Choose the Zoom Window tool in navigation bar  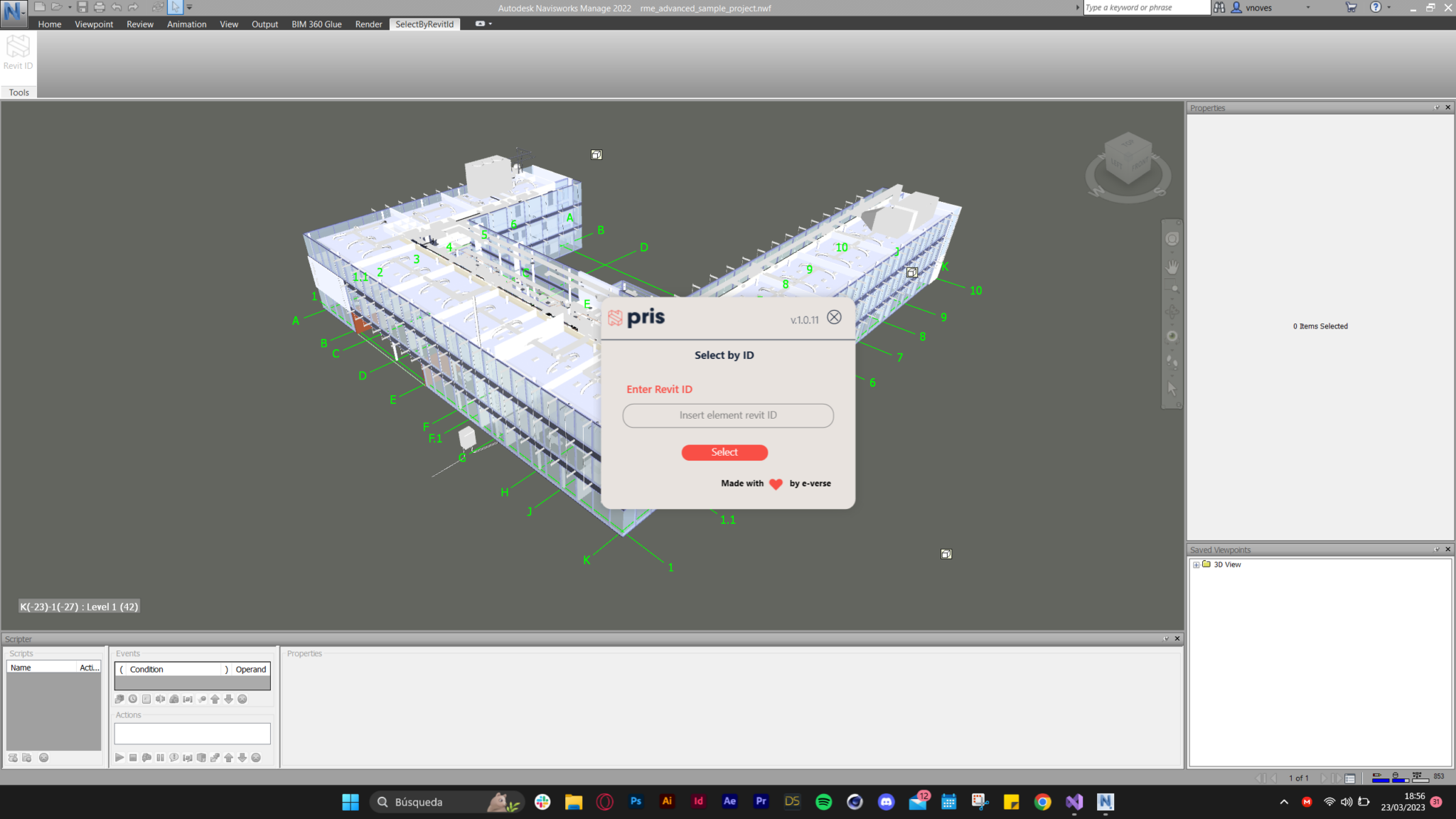(1172, 284)
